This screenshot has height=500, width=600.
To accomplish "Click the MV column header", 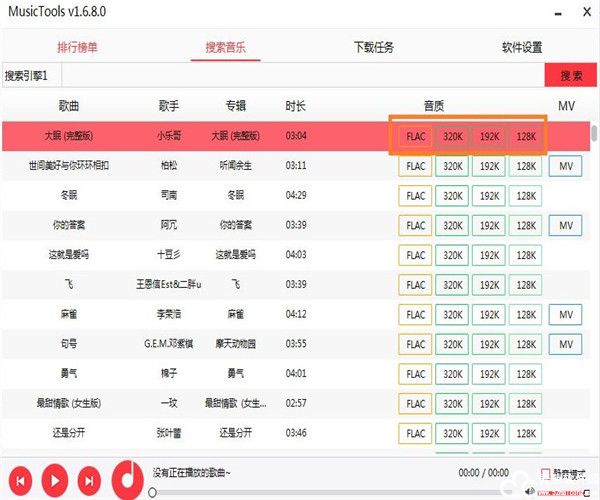I will click(x=566, y=106).
